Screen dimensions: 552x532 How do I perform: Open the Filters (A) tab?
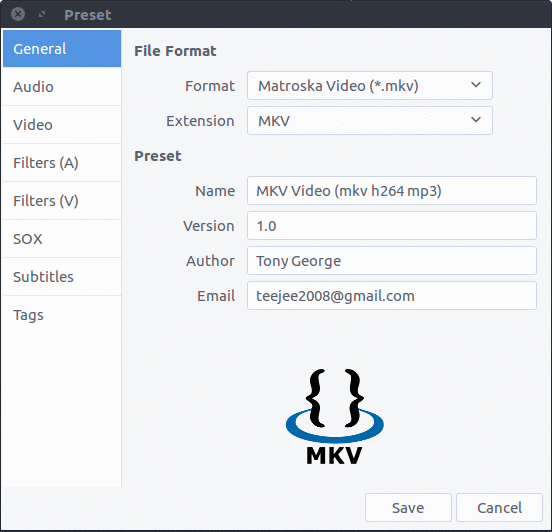pos(62,163)
